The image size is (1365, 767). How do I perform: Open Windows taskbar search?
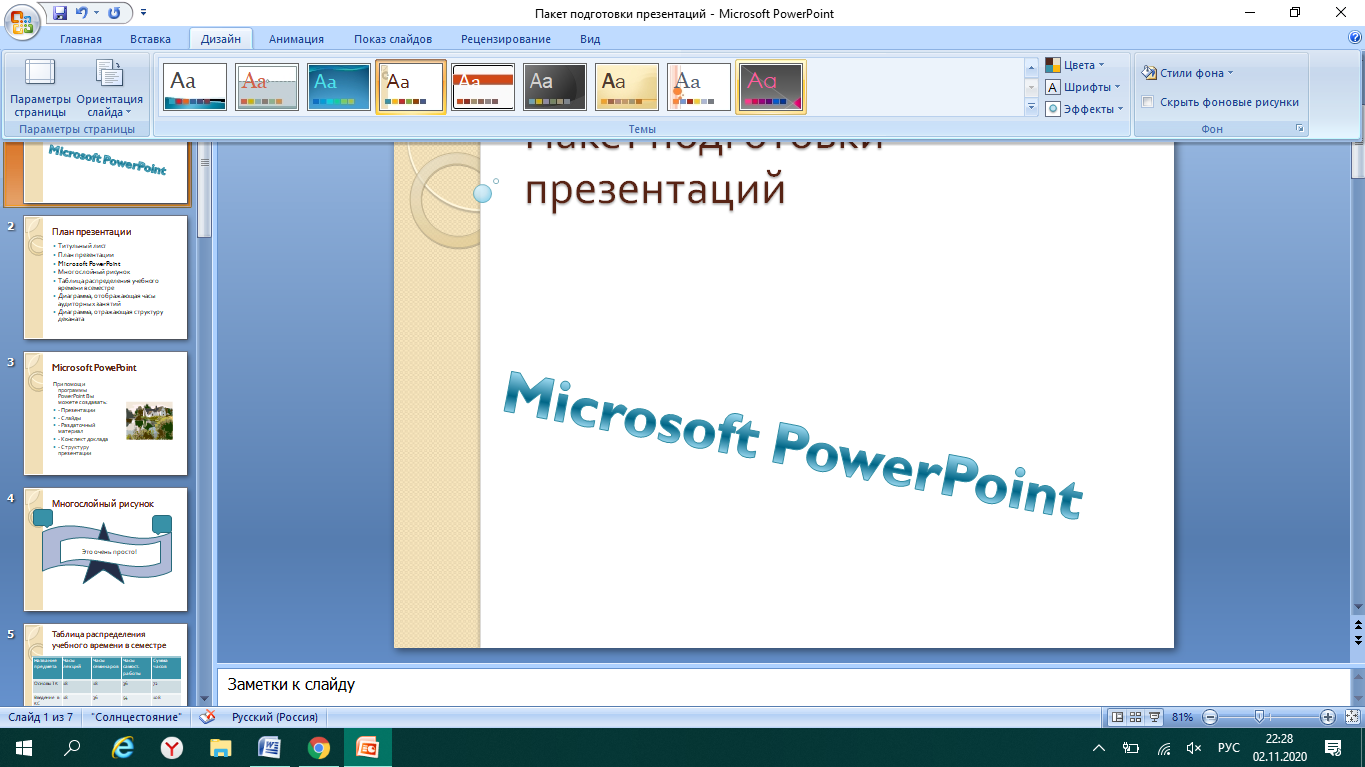[x=72, y=747]
